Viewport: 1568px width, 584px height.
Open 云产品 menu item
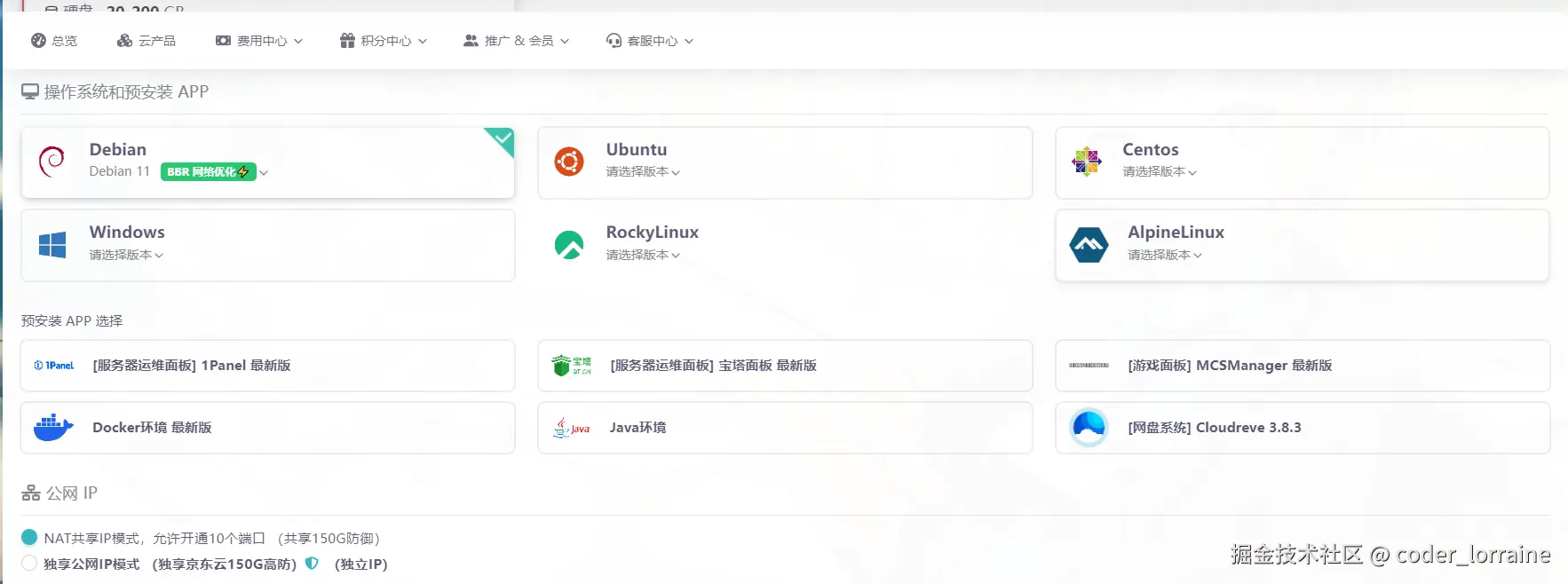147,41
